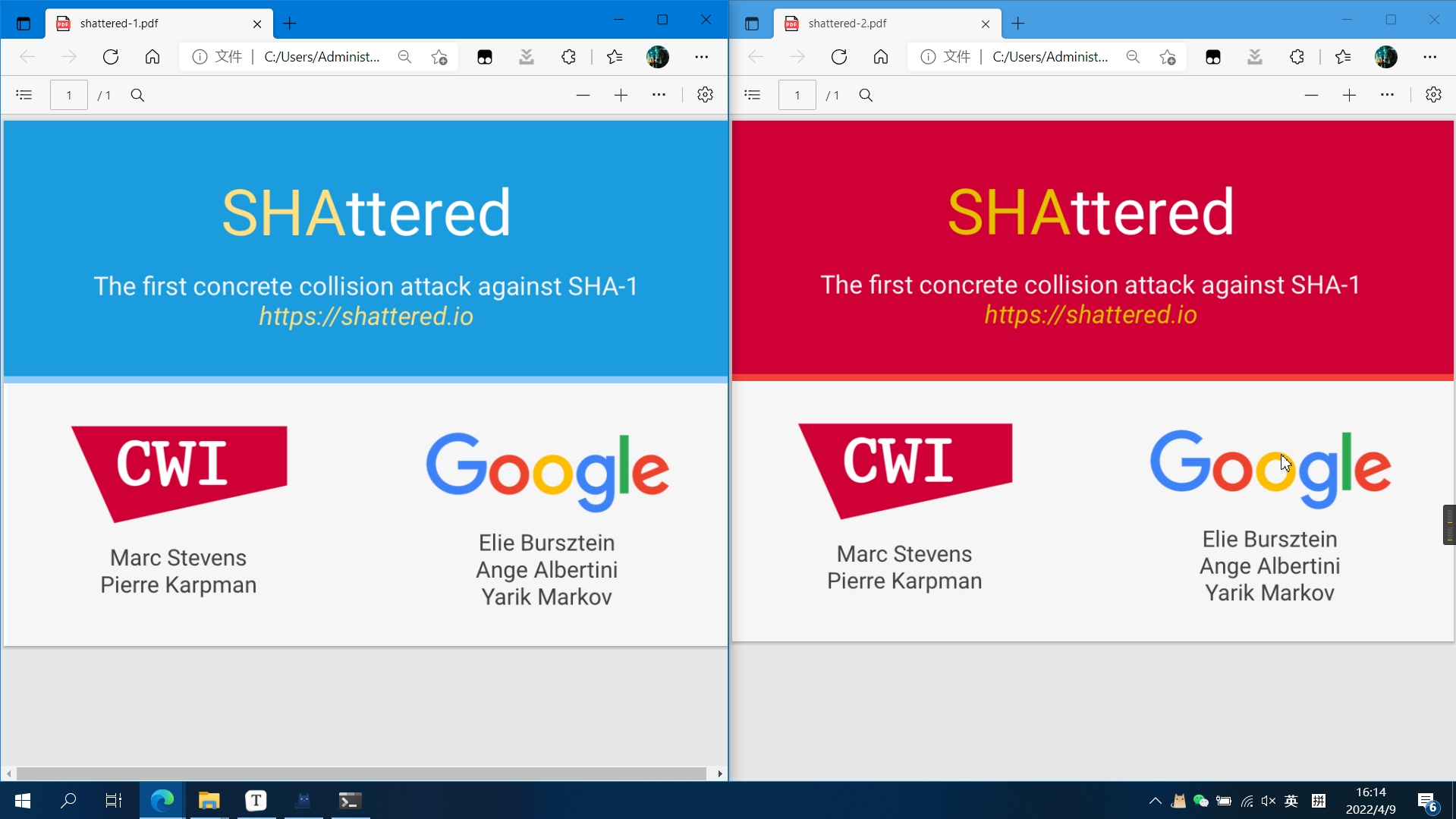Open a new tab in left window
Image resolution: width=1456 pixels, height=819 pixels.
(x=290, y=24)
